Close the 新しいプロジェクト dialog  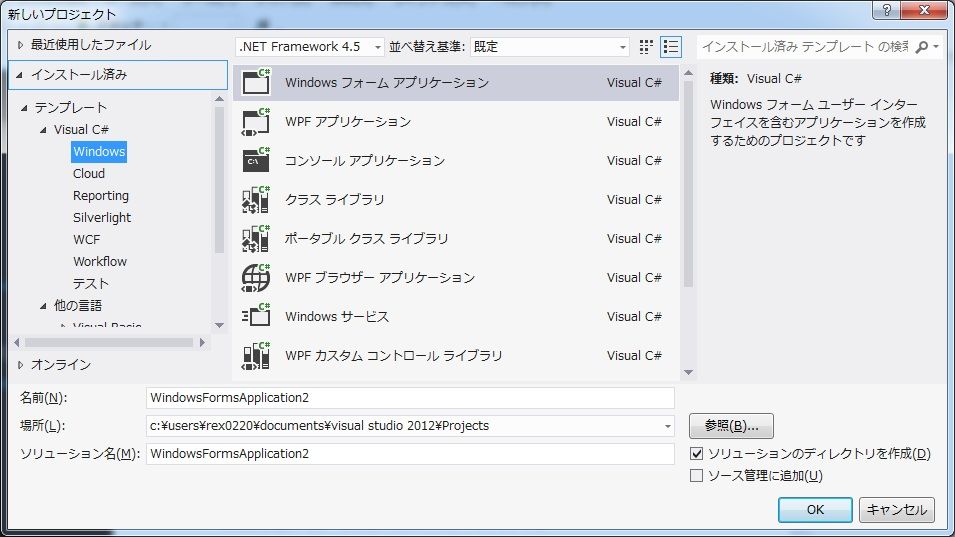(925, 10)
